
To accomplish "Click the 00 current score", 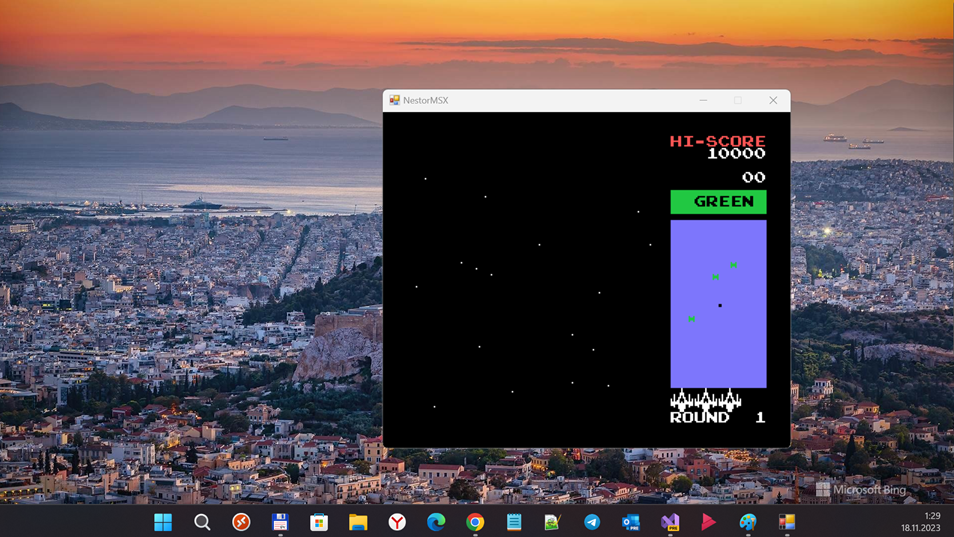I will tap(754, 177).
